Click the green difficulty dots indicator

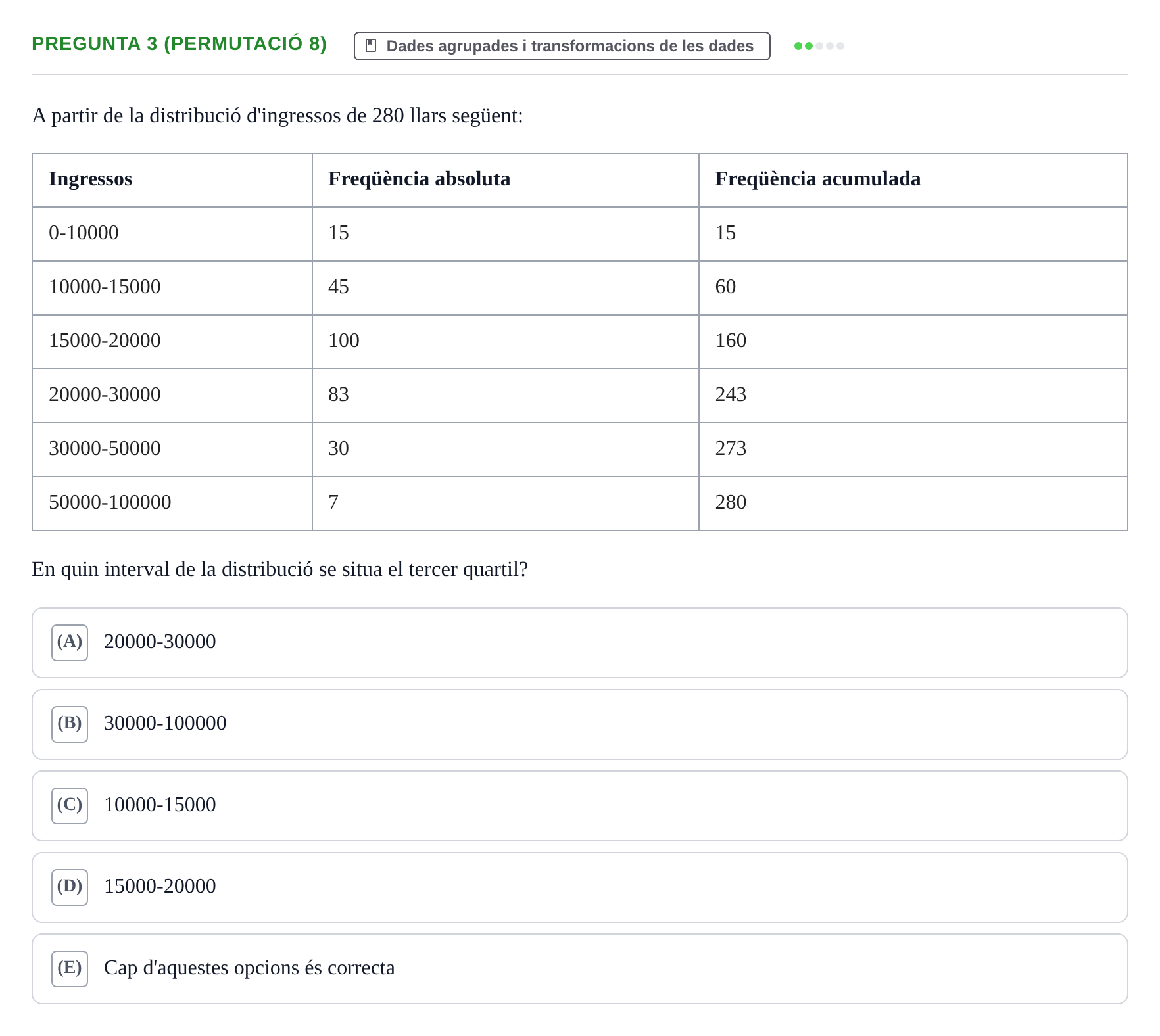coord(819,46)
